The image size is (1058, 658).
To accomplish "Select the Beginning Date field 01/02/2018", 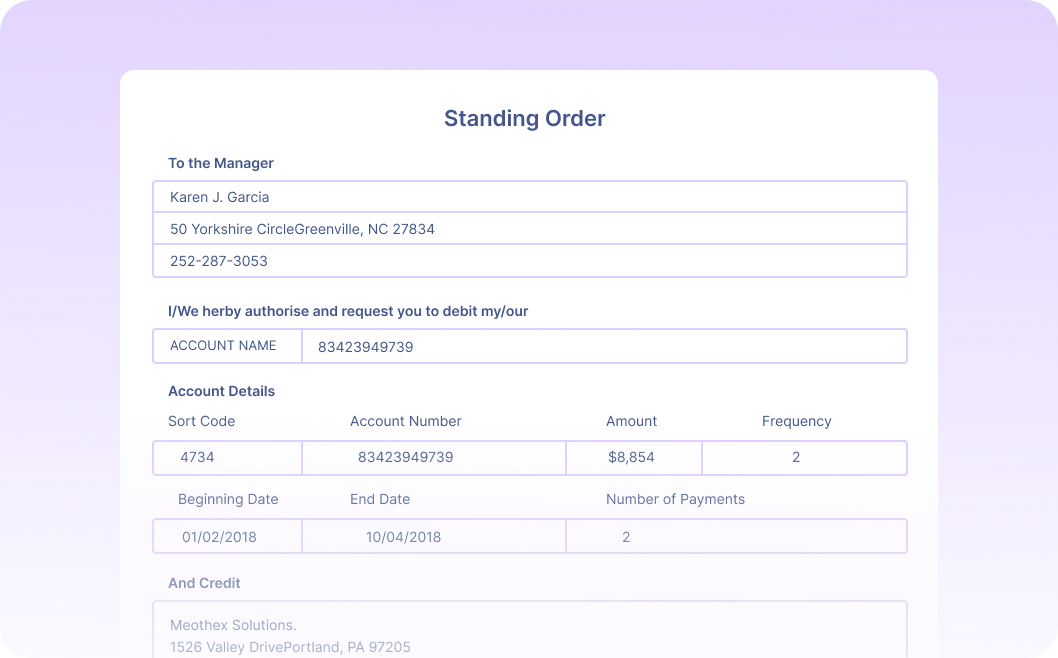I will pos(227,537).
